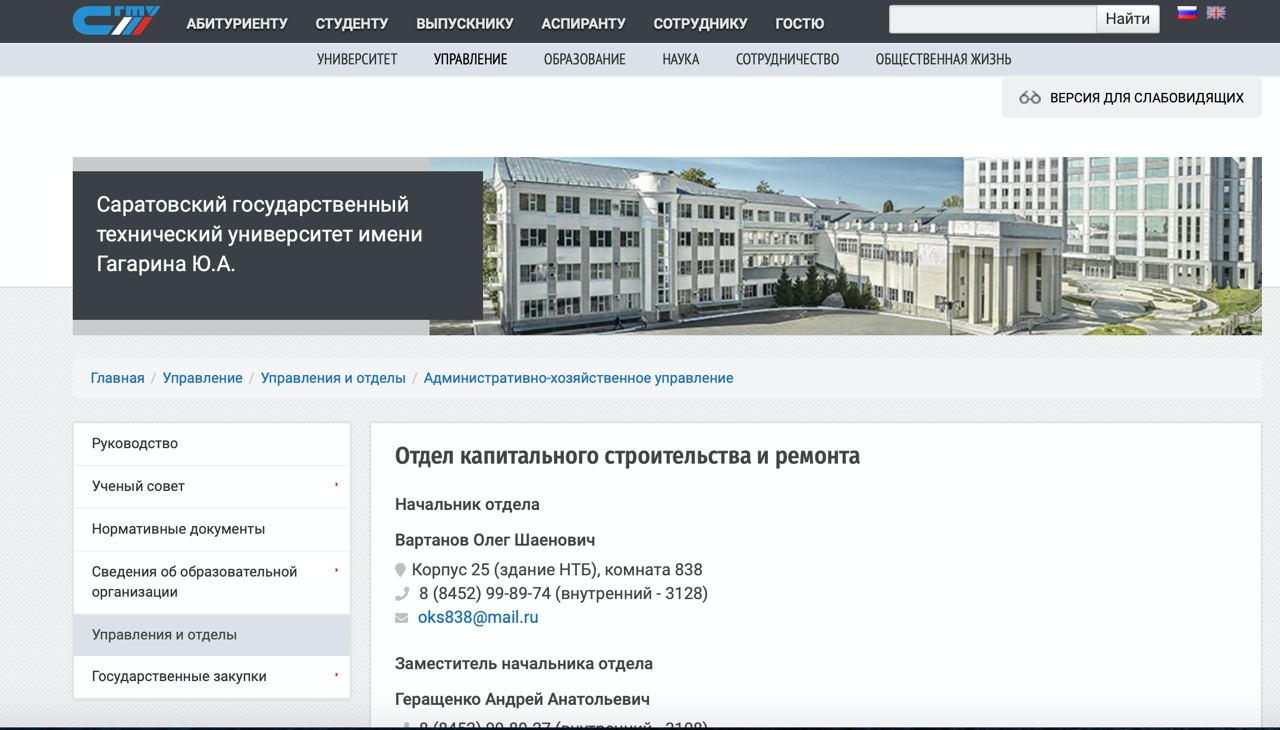Follow the Управления и отделы breadcrumb link

pos(333,378)
